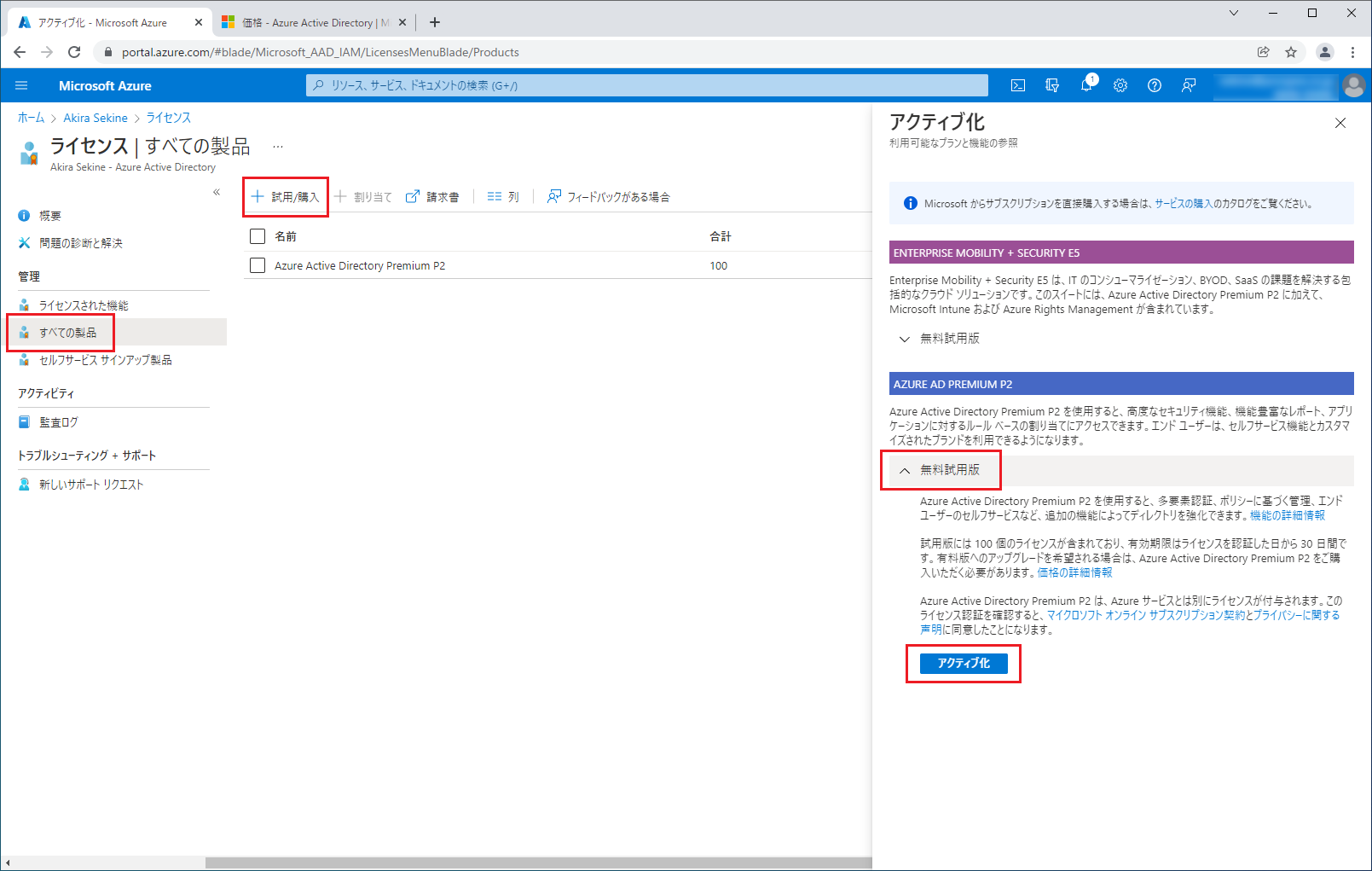Open the 機能の詳細情報 link

[x=1288, y=515]
